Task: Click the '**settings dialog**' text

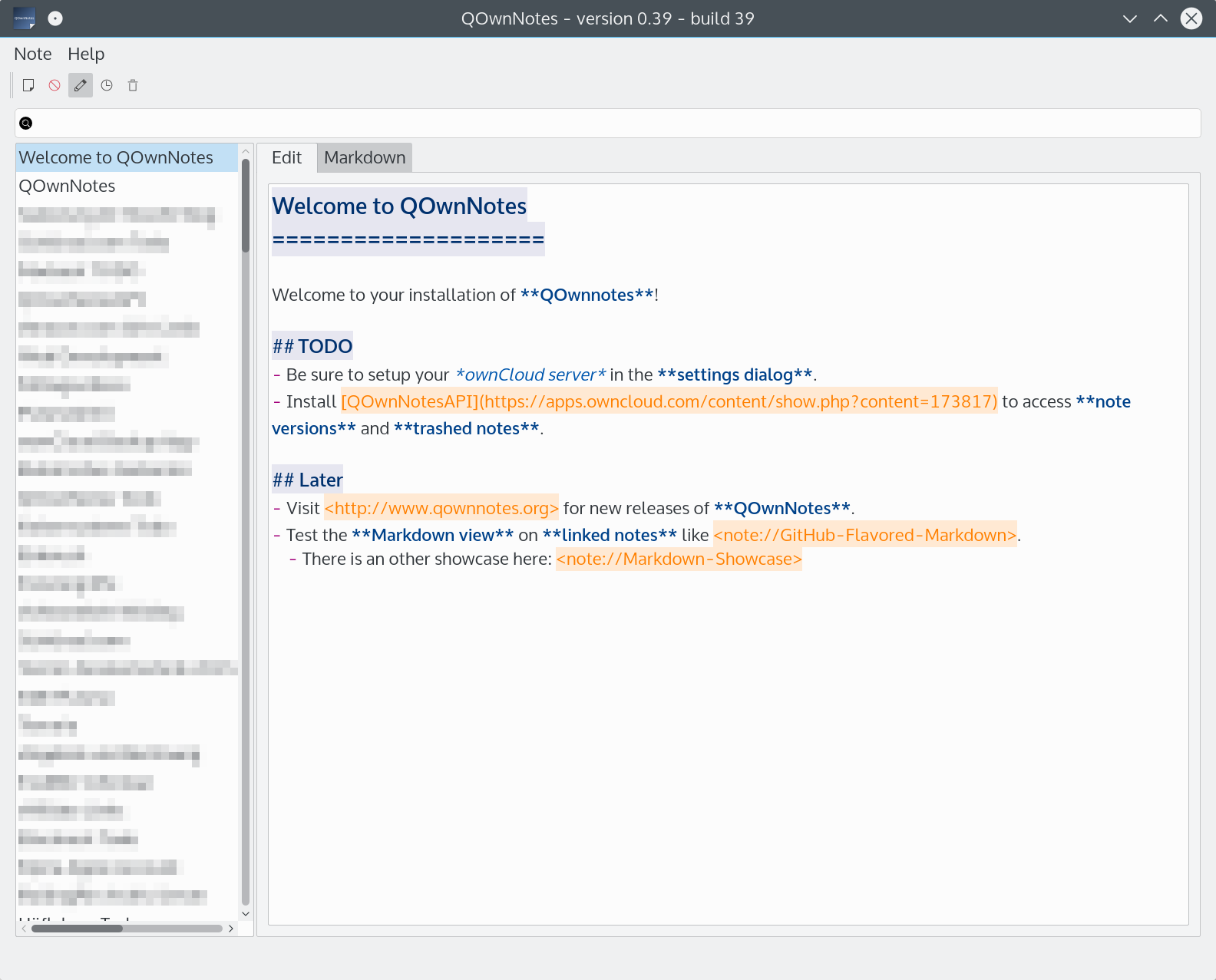Action: 735,375
